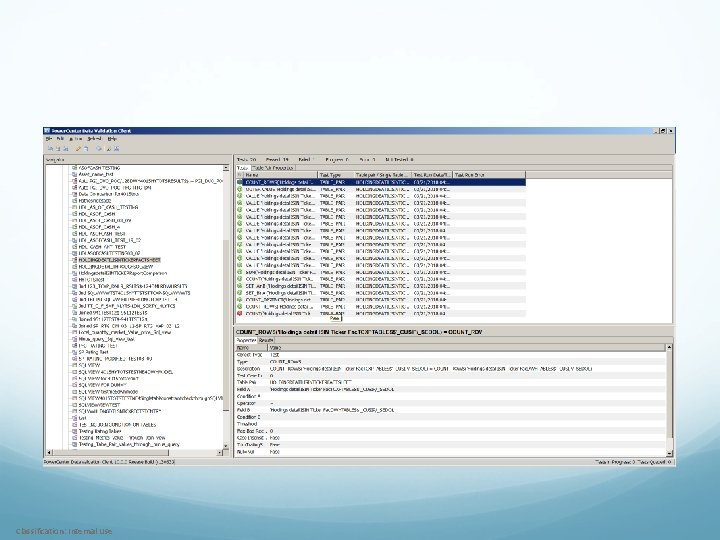Screen dimensions: 720x540
Task: Click the Description property row
Action: coord(450,369)
